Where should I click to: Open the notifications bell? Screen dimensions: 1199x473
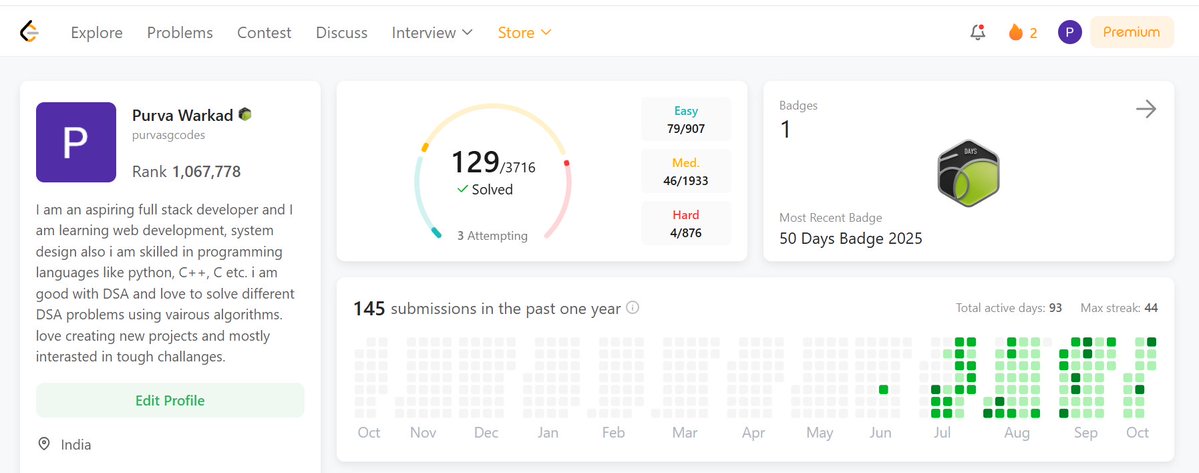coord(977,32)
